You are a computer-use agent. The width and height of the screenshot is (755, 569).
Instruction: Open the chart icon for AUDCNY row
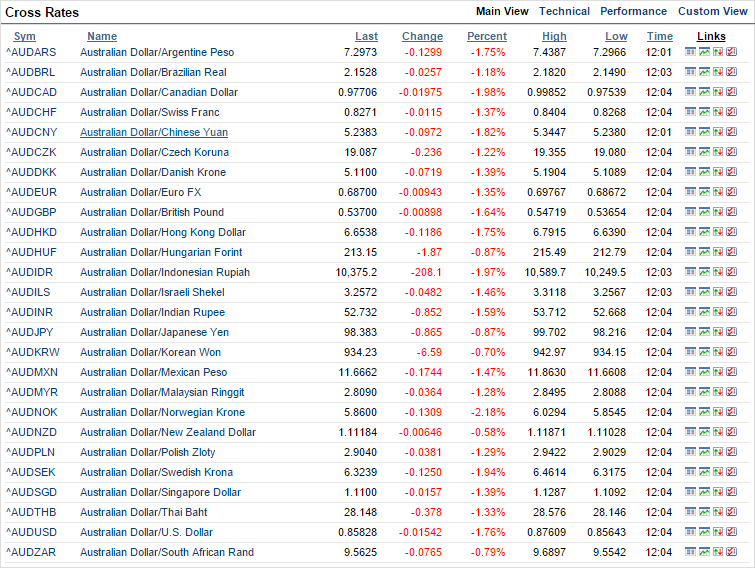coord(704,132)
